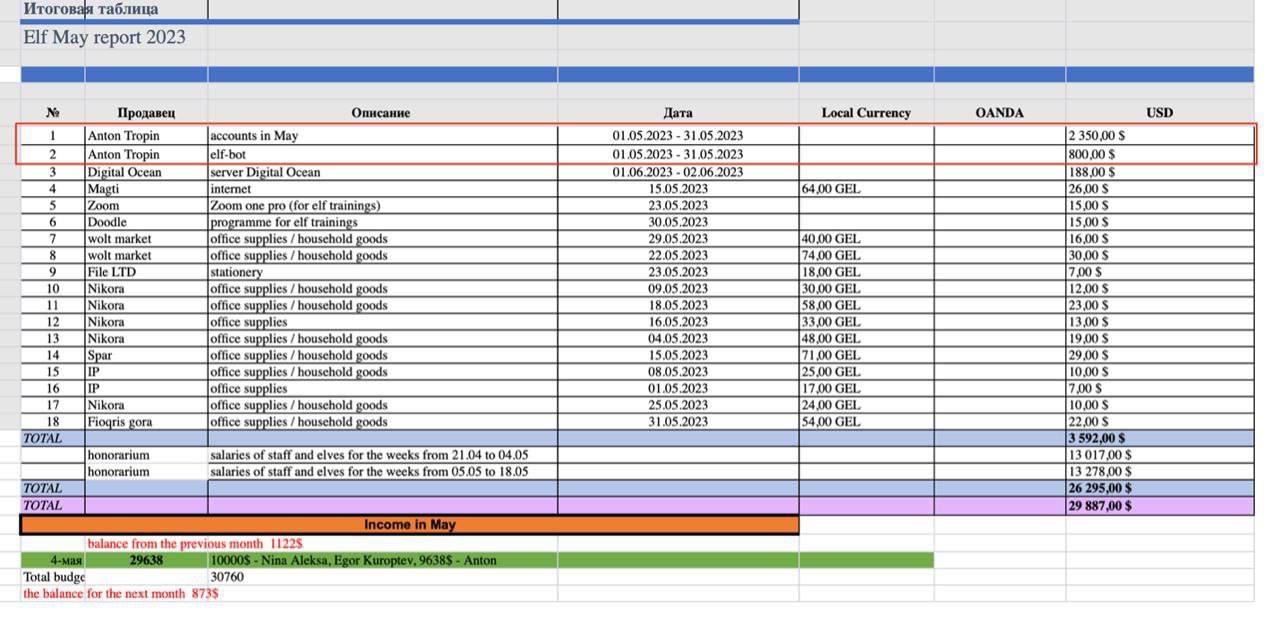Screen dimensions: 1280x631
Task: Click the 'Zoom one pro (for elf trainings)' cell
Action: point(295,206)
